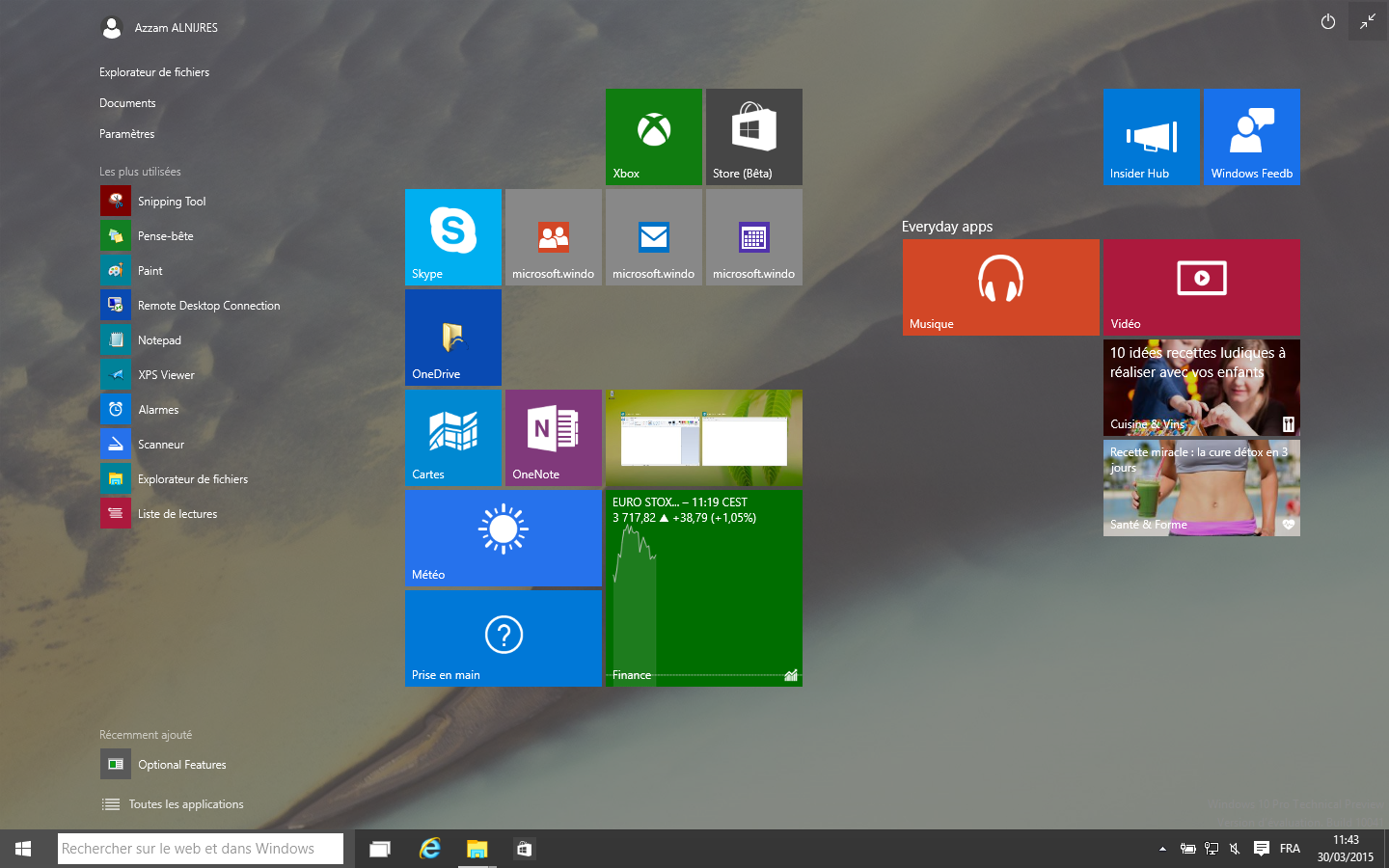
Task: Click the Windows Start button
Action: (x=23, y=849)
